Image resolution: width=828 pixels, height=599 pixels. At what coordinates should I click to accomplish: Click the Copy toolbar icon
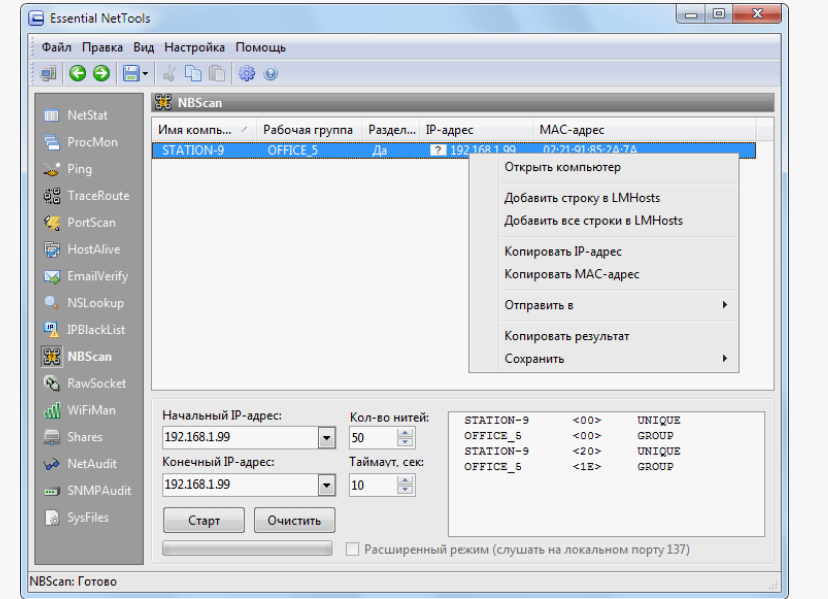193,73
